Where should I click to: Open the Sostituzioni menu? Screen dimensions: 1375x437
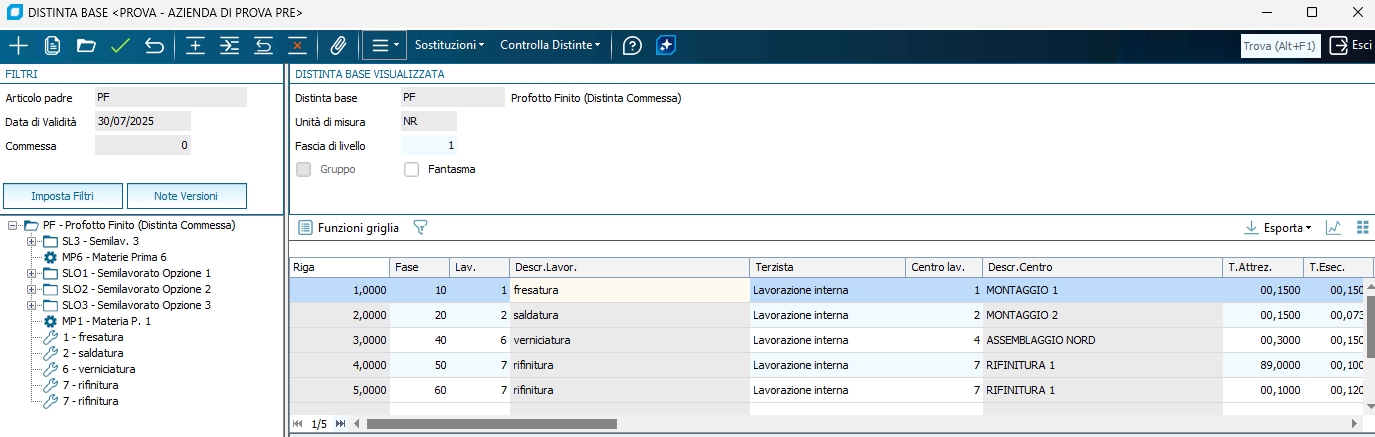coord(449,45)
